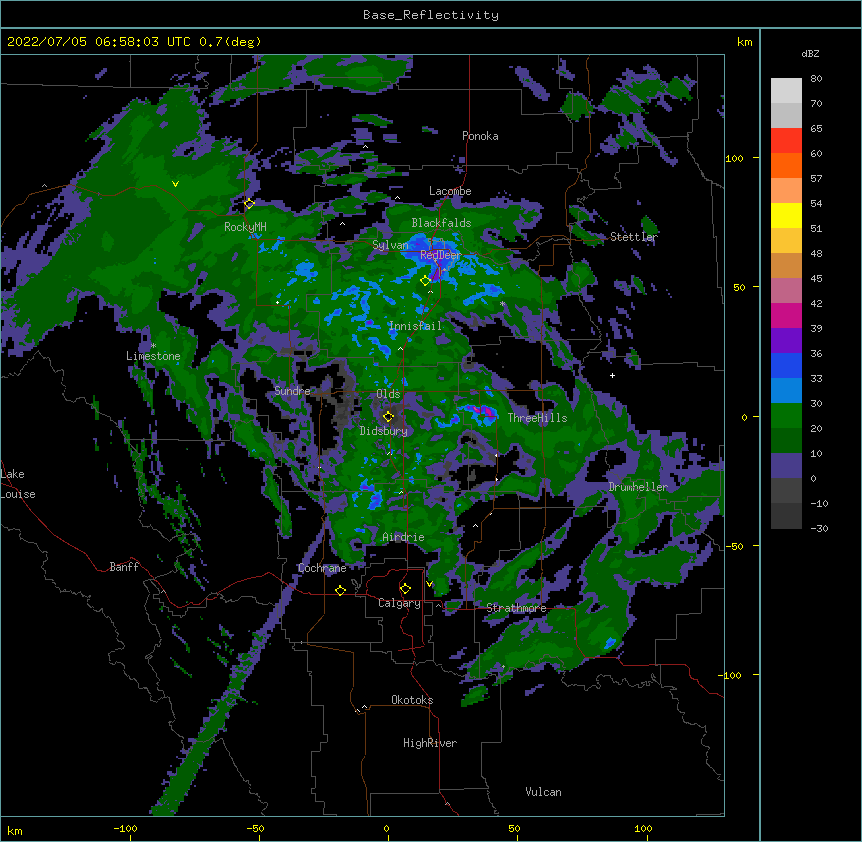The height and width of the screenshot is (842, 862).
Task: Click the Innisfail city label
Action: tap(415, 326)
